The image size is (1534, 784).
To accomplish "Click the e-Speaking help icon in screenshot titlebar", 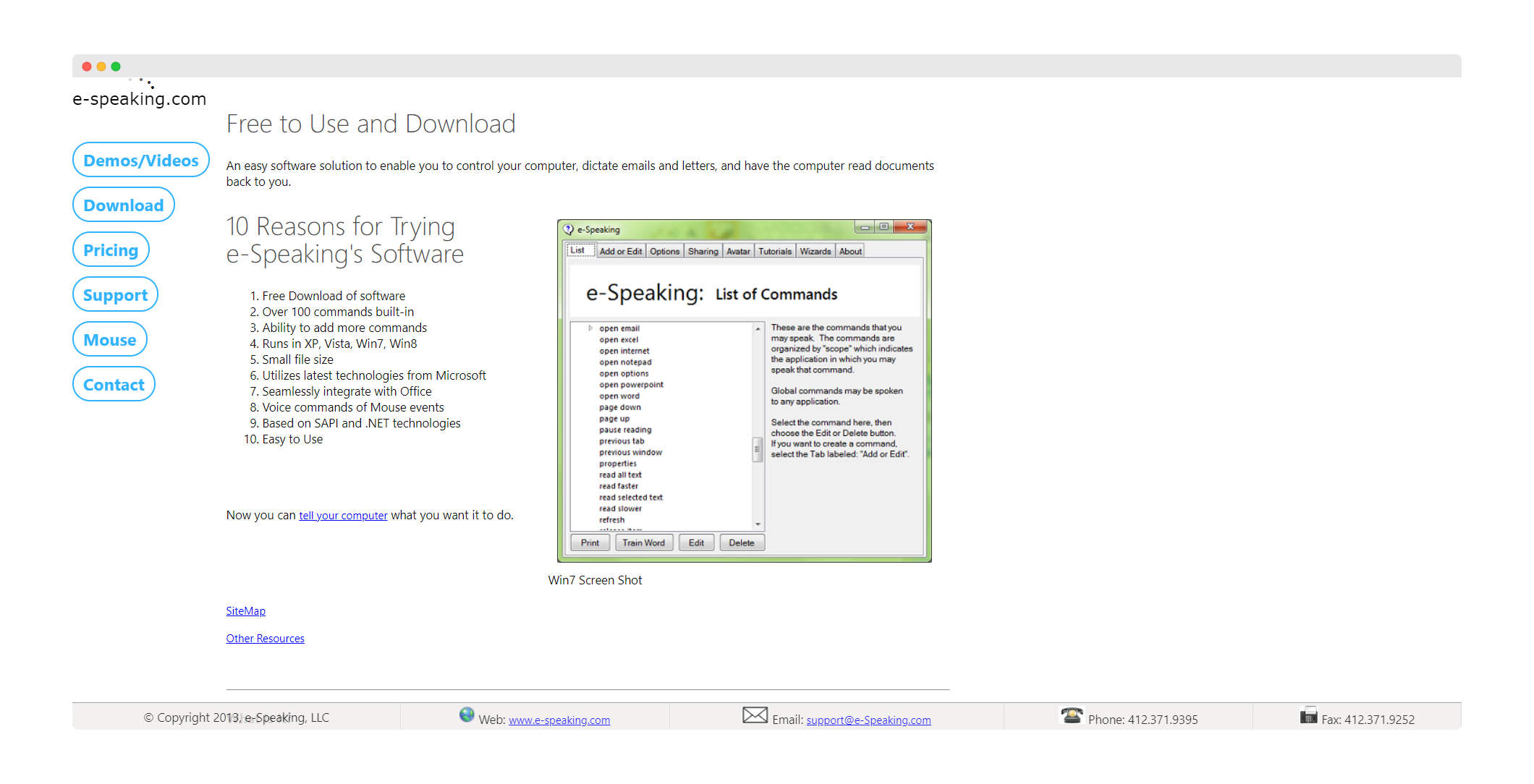I will click(569, 229).
